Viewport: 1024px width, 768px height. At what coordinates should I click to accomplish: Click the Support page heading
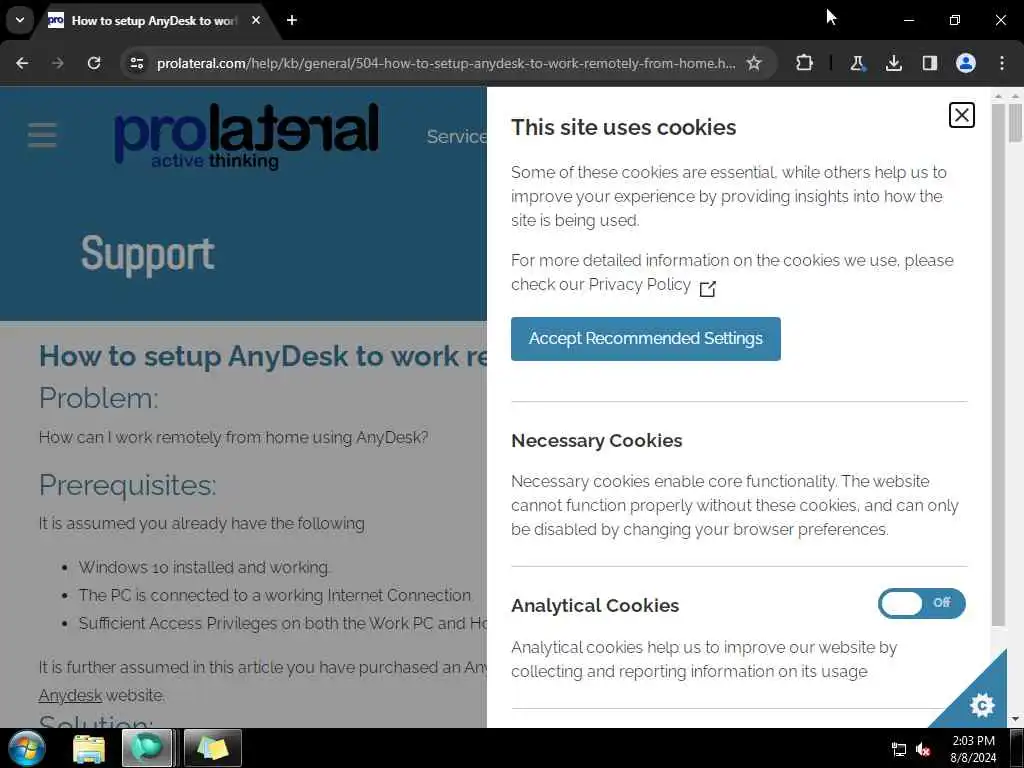click(x=148, y=254)
